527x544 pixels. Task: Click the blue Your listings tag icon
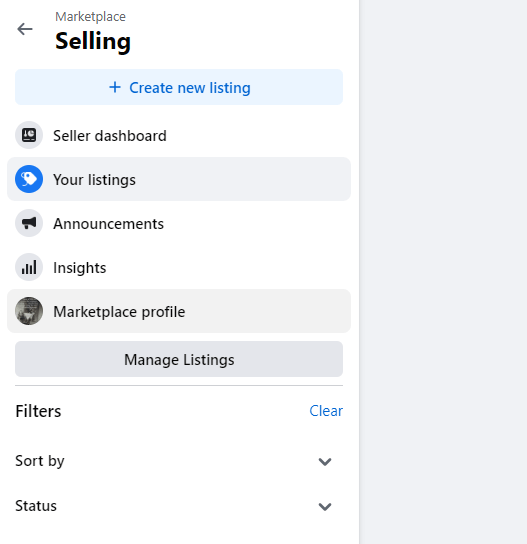point(29,179)
